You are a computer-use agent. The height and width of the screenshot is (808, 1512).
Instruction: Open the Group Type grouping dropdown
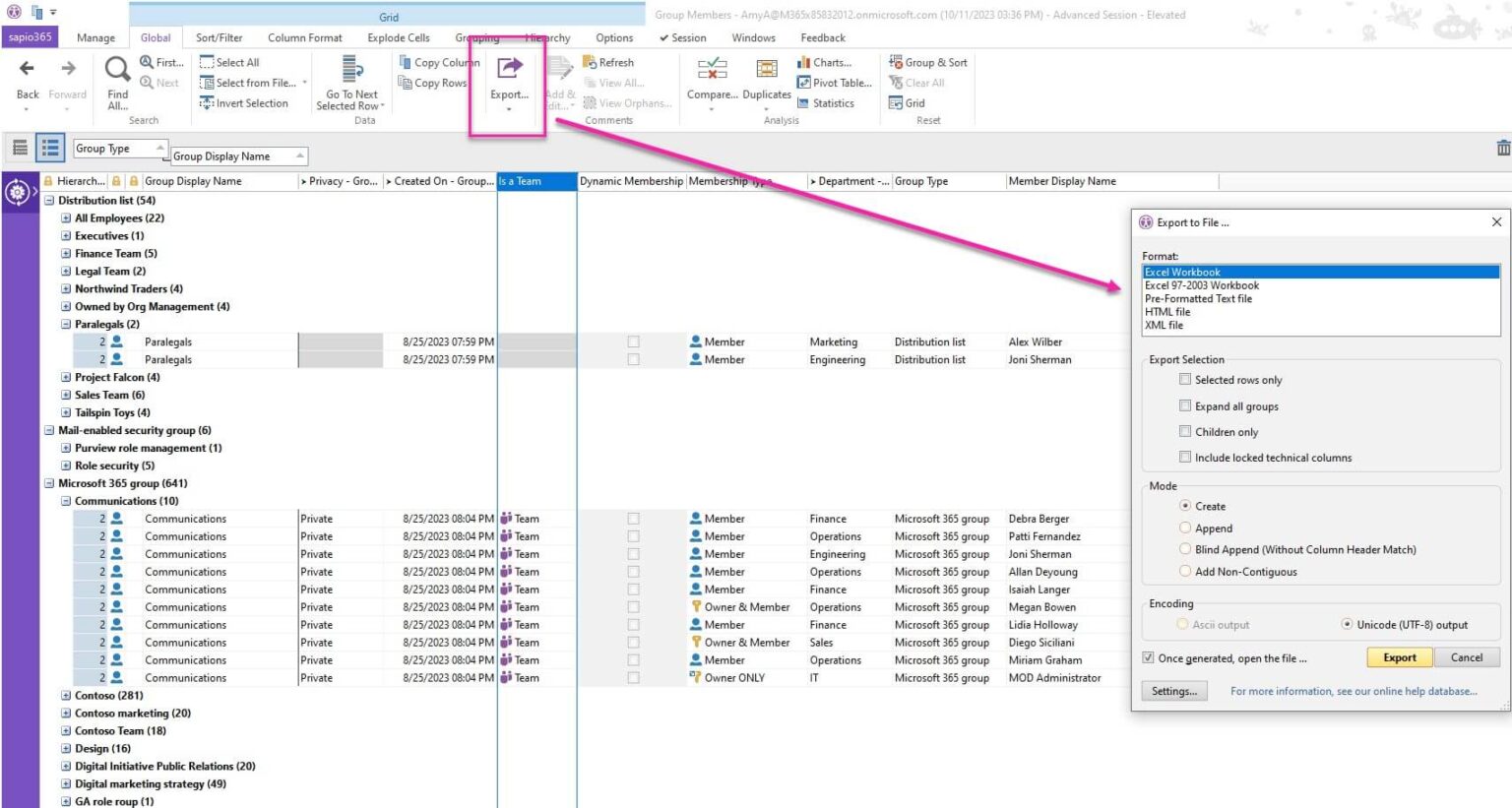pos(120,149)
